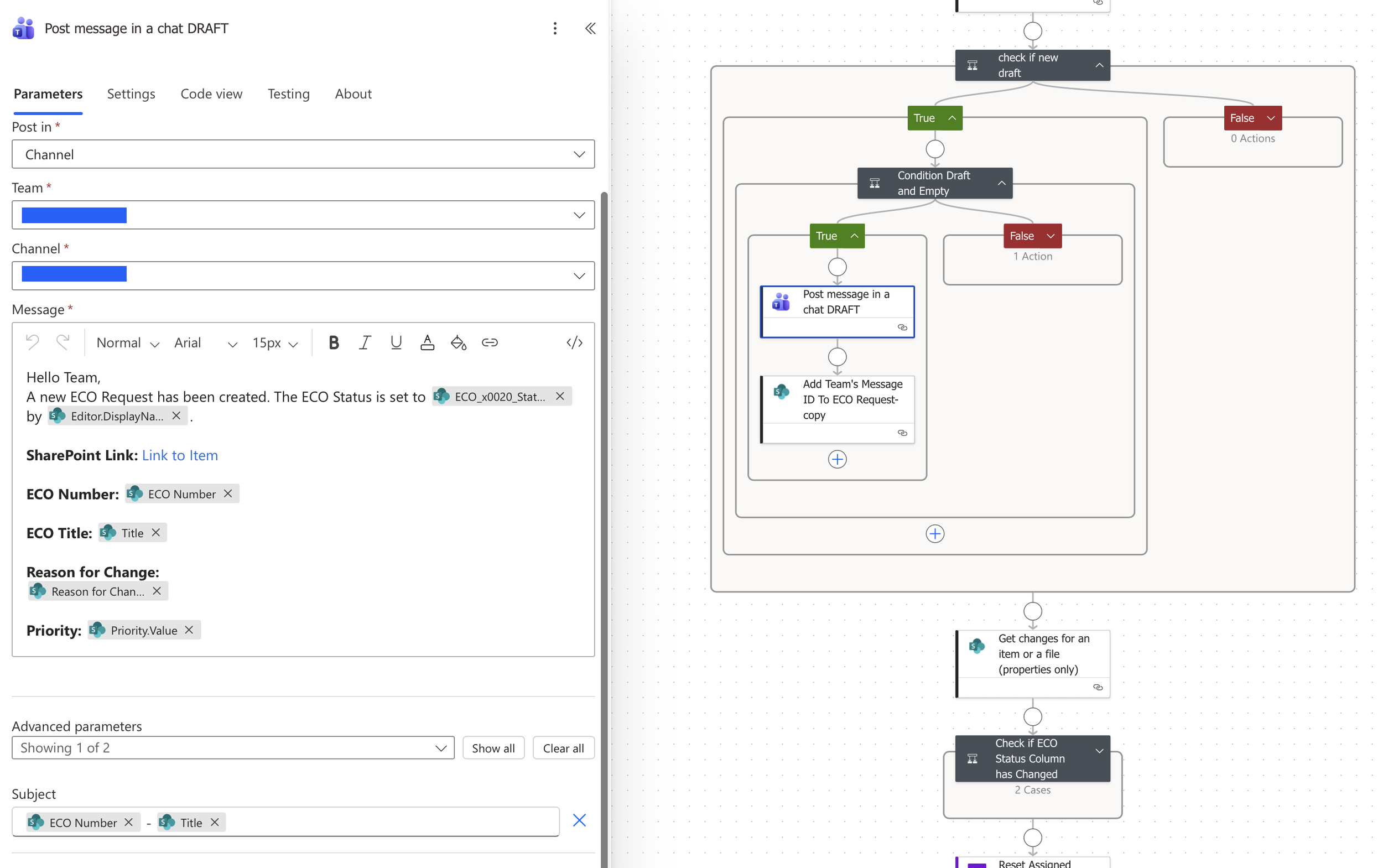The image size is (1383, 868).
Task: Collapse the action details panel
Action: click(590, 28)
